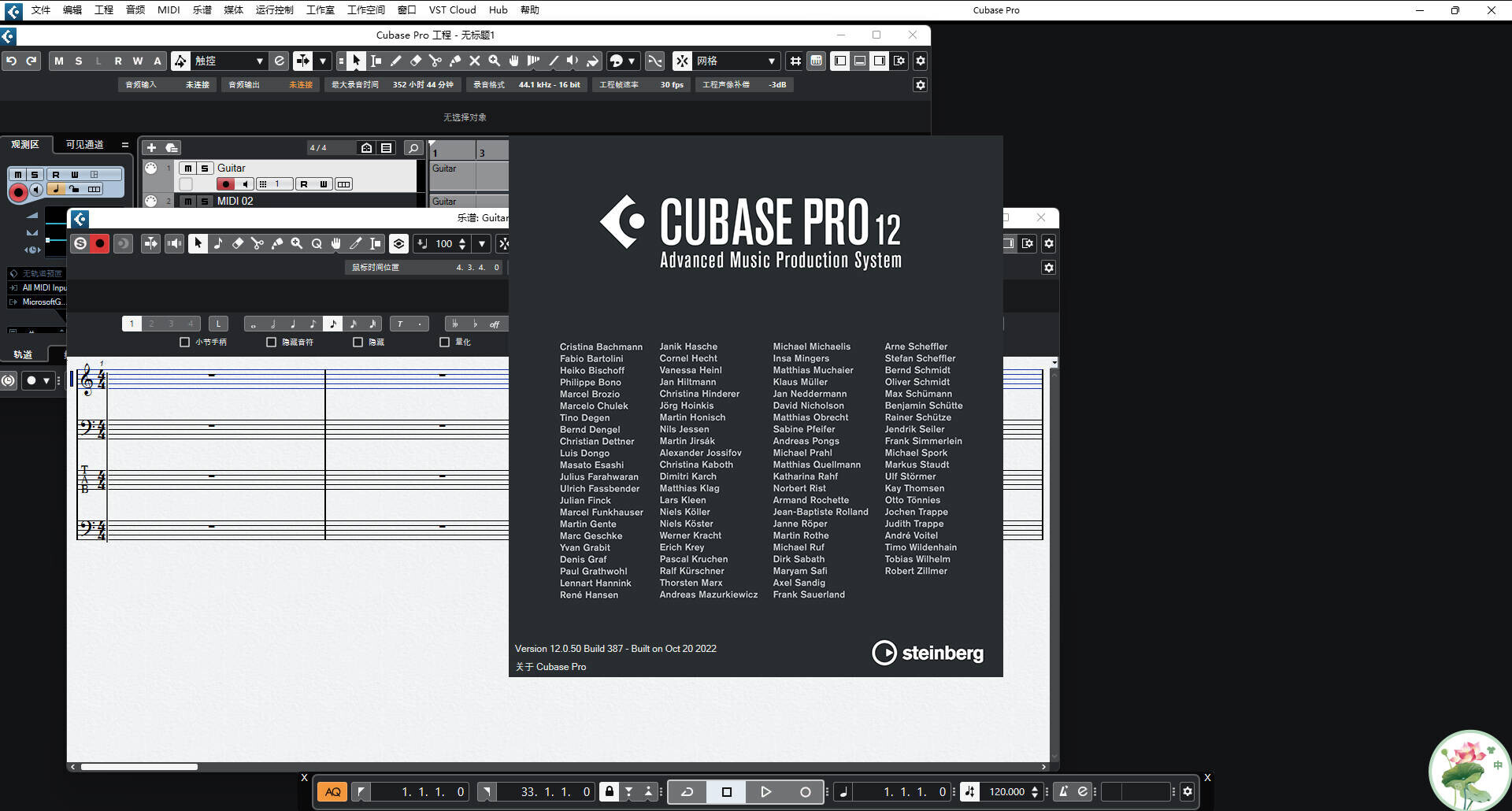Open the VST Cloud menu
This screenshot has height=811, width=1512.
tap(452, 10)
